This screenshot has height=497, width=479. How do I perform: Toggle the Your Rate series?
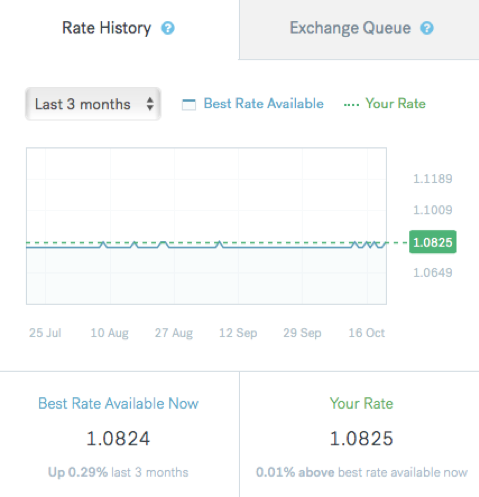(395, 104)
